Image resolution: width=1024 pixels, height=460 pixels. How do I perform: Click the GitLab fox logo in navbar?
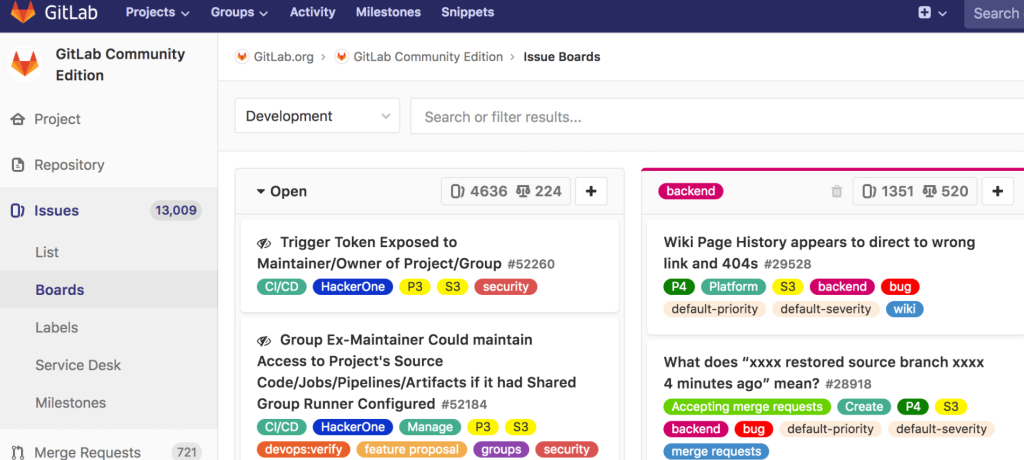(23, 12)
